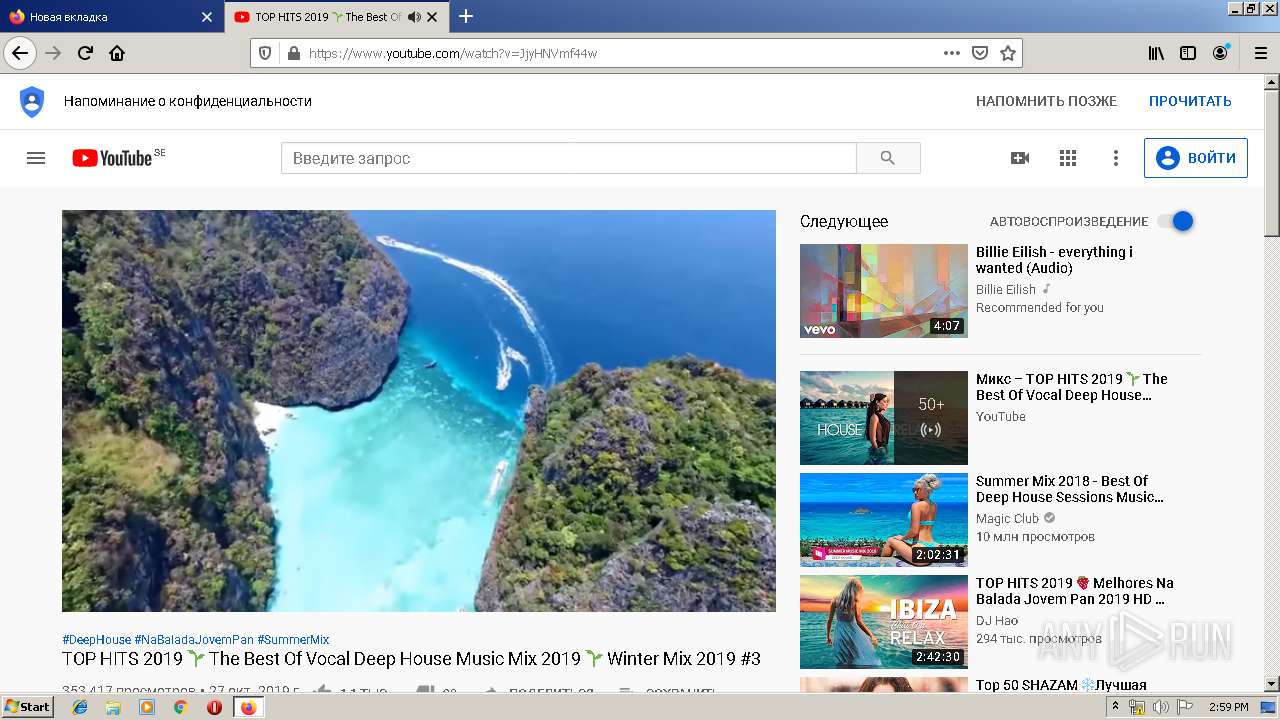1280x720 pixels.
Task: Click the #SummerMix hashtag
Action: [293, 640]
